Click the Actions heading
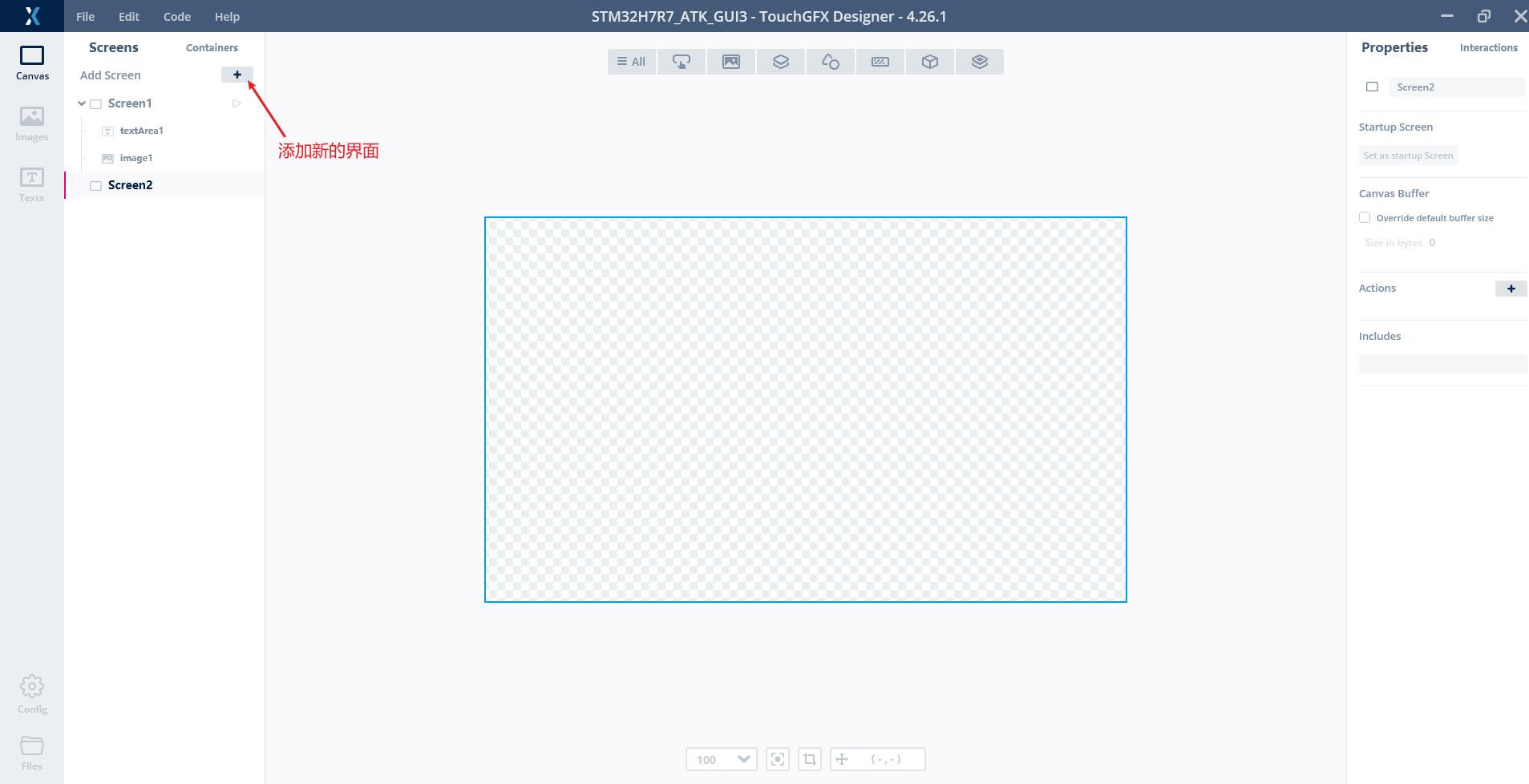Screen dimensions: 1529x784 point(1377,288)
